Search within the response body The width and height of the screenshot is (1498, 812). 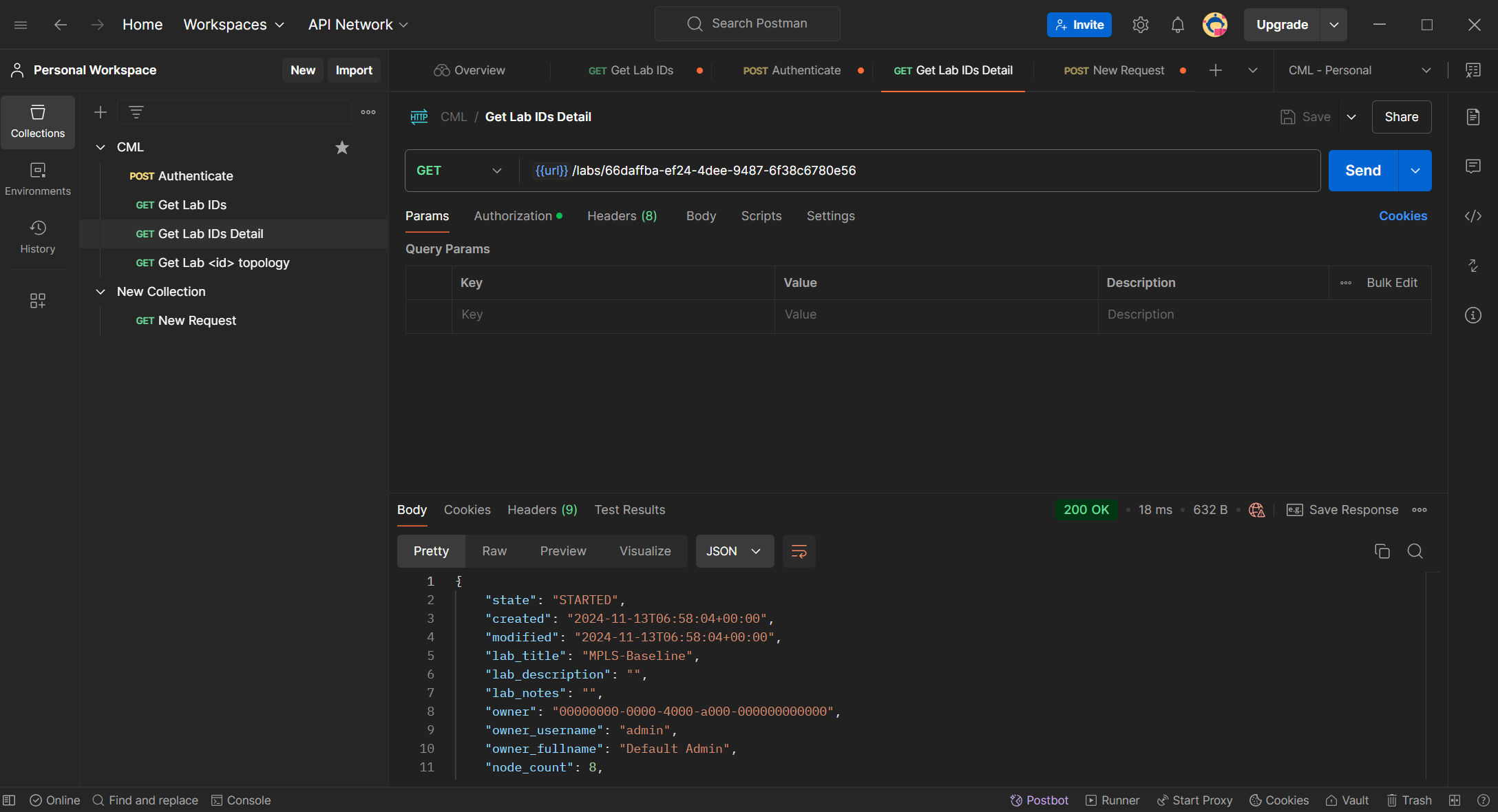pyautogui.click(x=1415, y=551)
